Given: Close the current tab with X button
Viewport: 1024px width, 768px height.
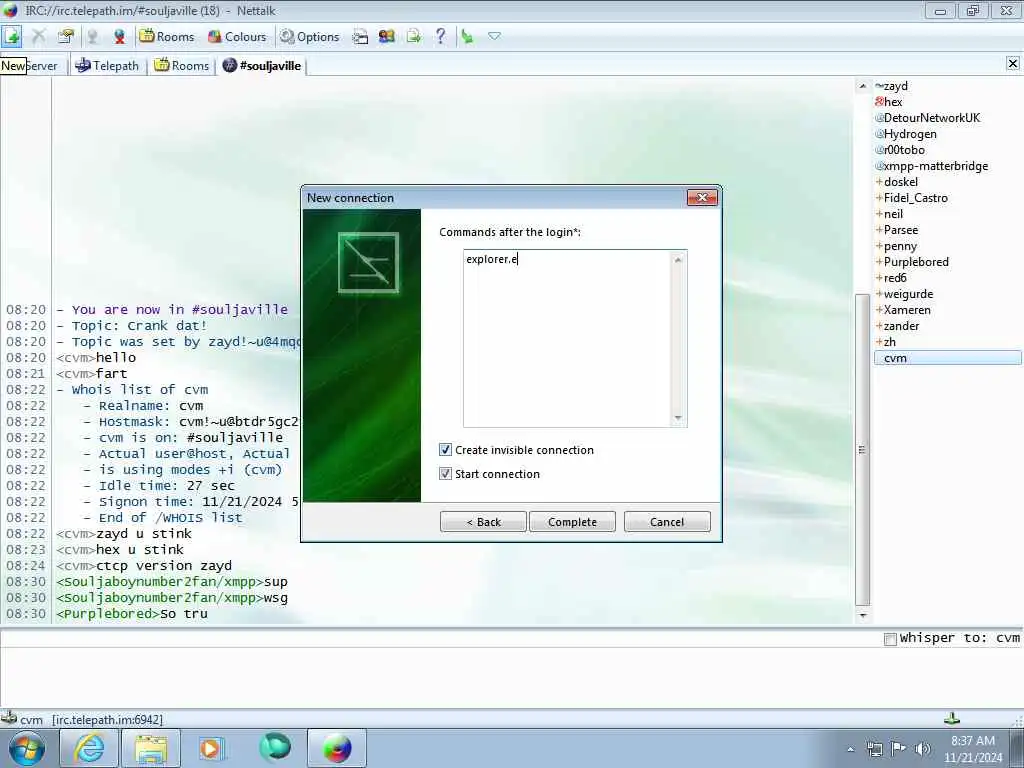Looking at the screenshot, I should (1013, 63).
